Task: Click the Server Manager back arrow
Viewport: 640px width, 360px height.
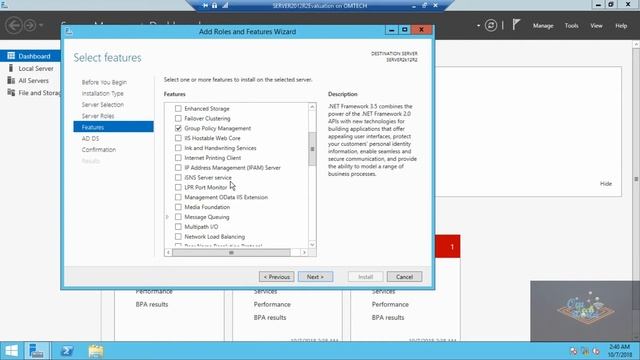Action: click(14, 25)
